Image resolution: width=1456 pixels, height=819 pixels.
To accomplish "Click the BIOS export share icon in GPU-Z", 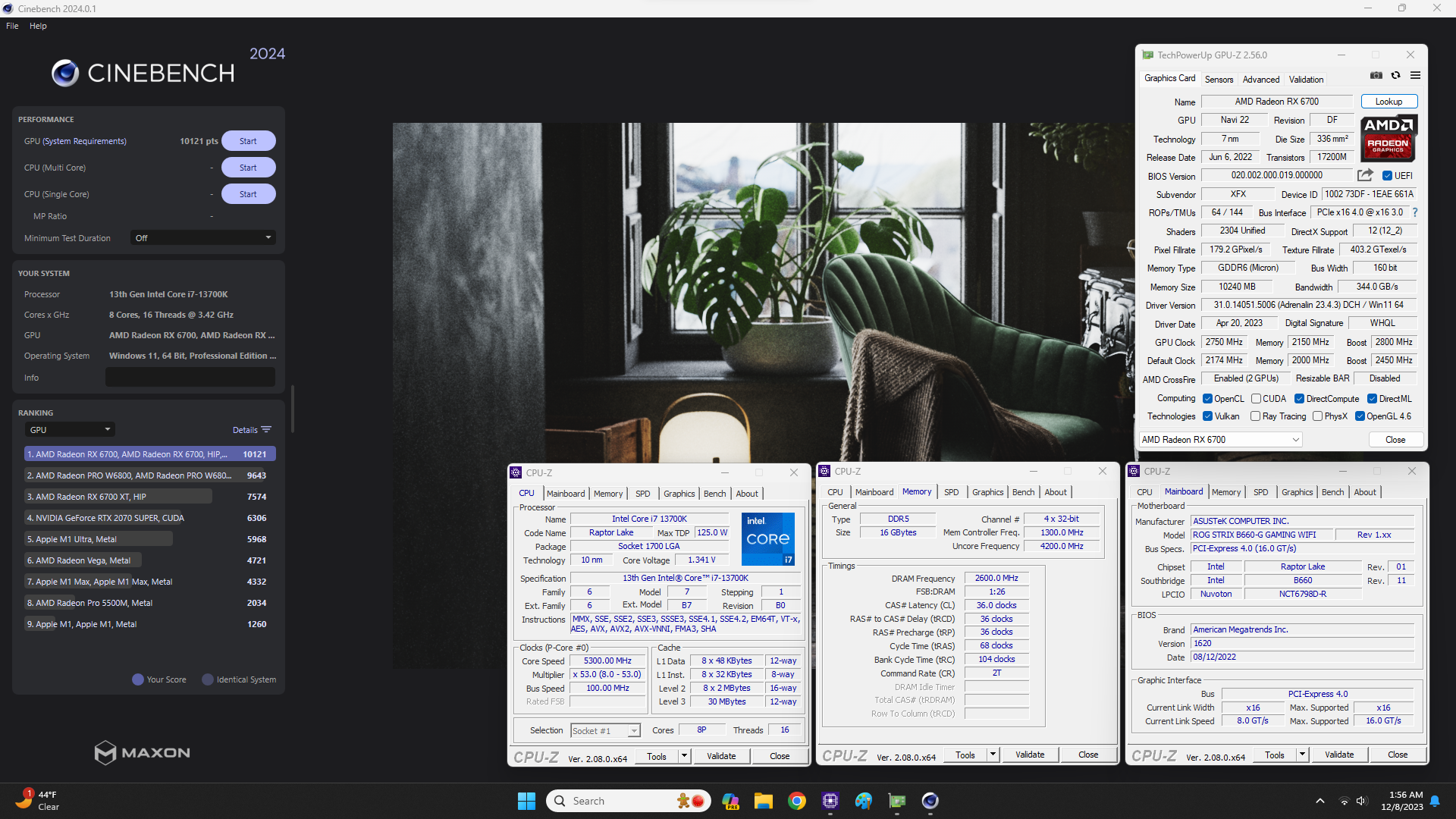I will coord(1365,175).
